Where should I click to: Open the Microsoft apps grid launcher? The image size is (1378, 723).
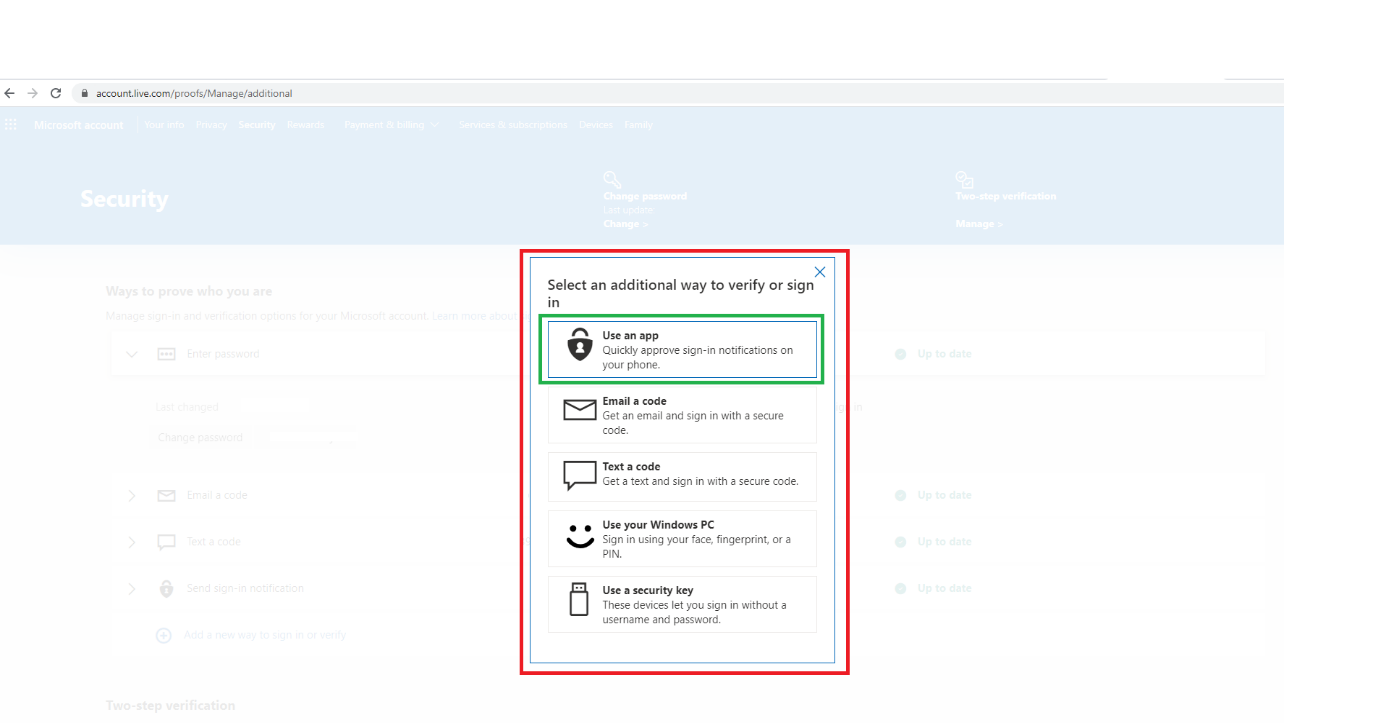pyautogui.click(x=11, y=125)
